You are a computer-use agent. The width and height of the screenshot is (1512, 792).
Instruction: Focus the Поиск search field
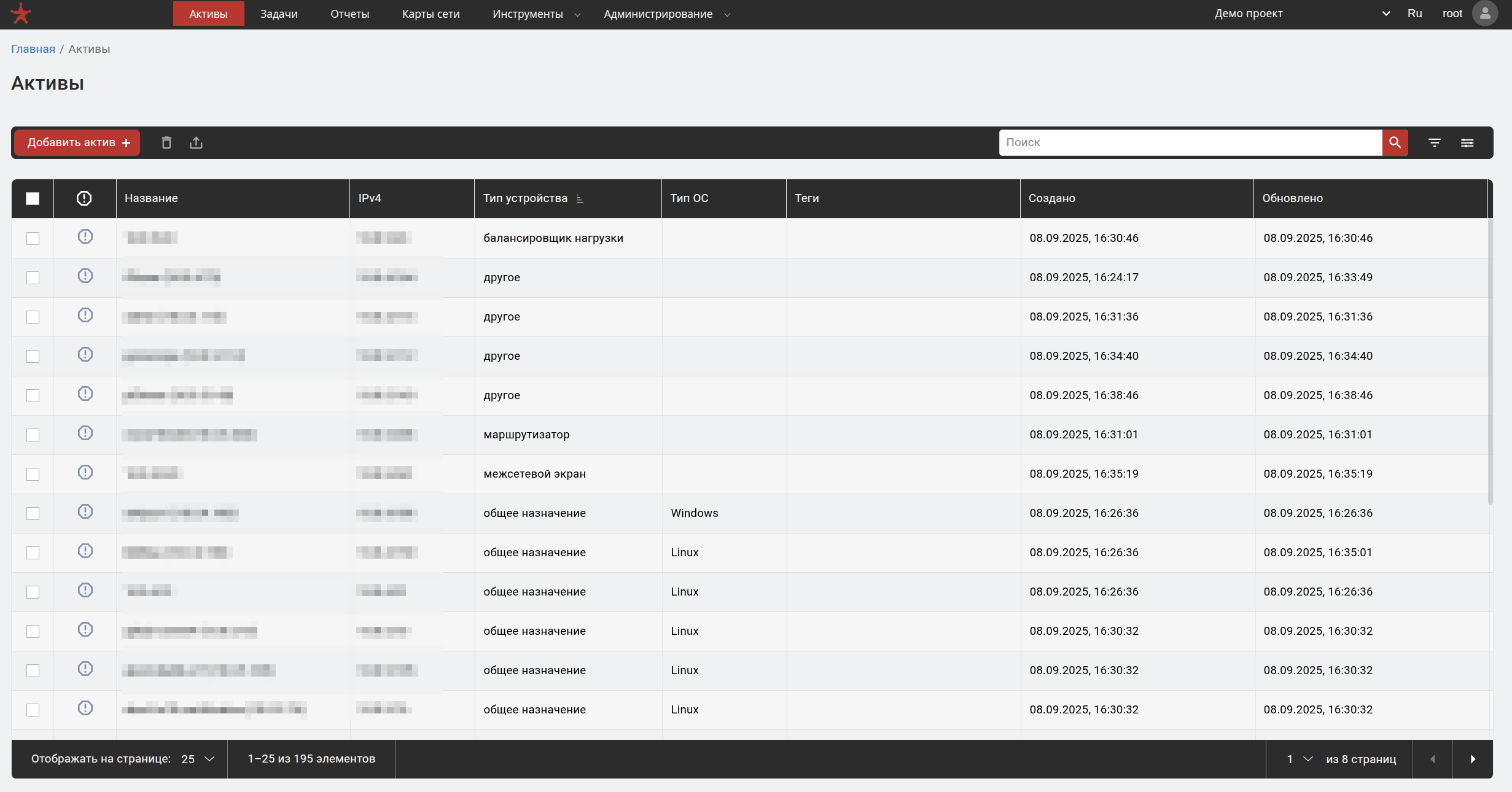coord(1190,142)
